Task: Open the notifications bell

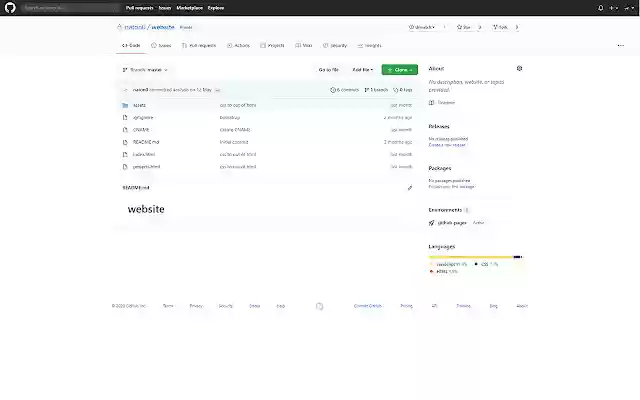Action: point(601,8)
